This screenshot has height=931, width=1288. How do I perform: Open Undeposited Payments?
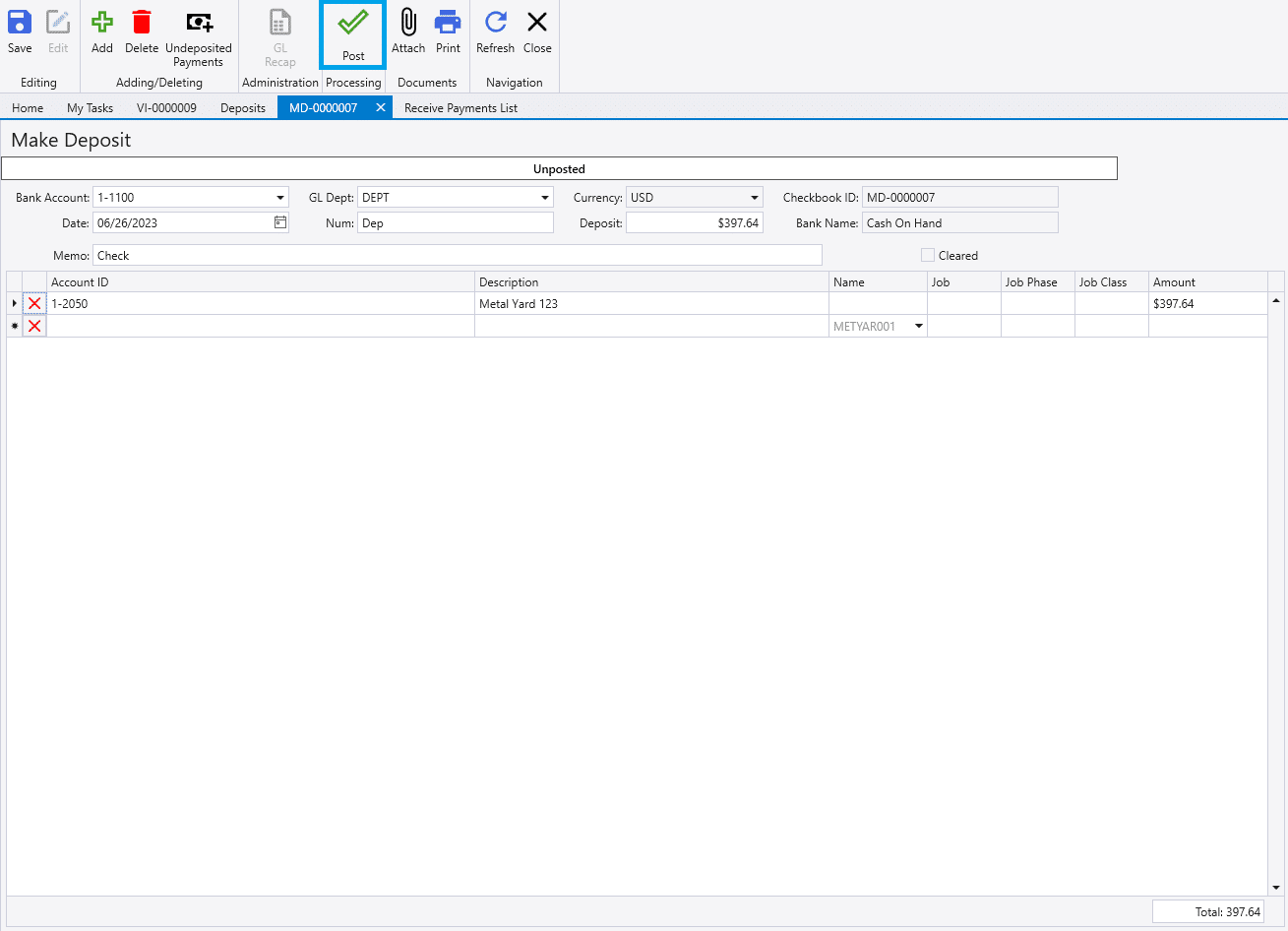tap(199, 34)
